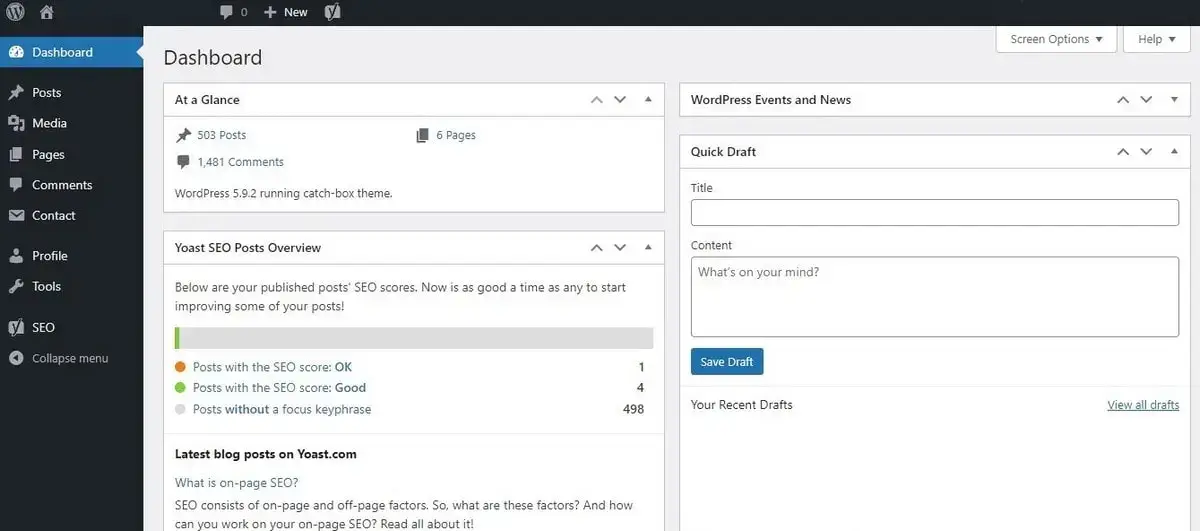
Task: Move WordPress Events and News down
Action: pyautogui.click(x=1146, y=100)
